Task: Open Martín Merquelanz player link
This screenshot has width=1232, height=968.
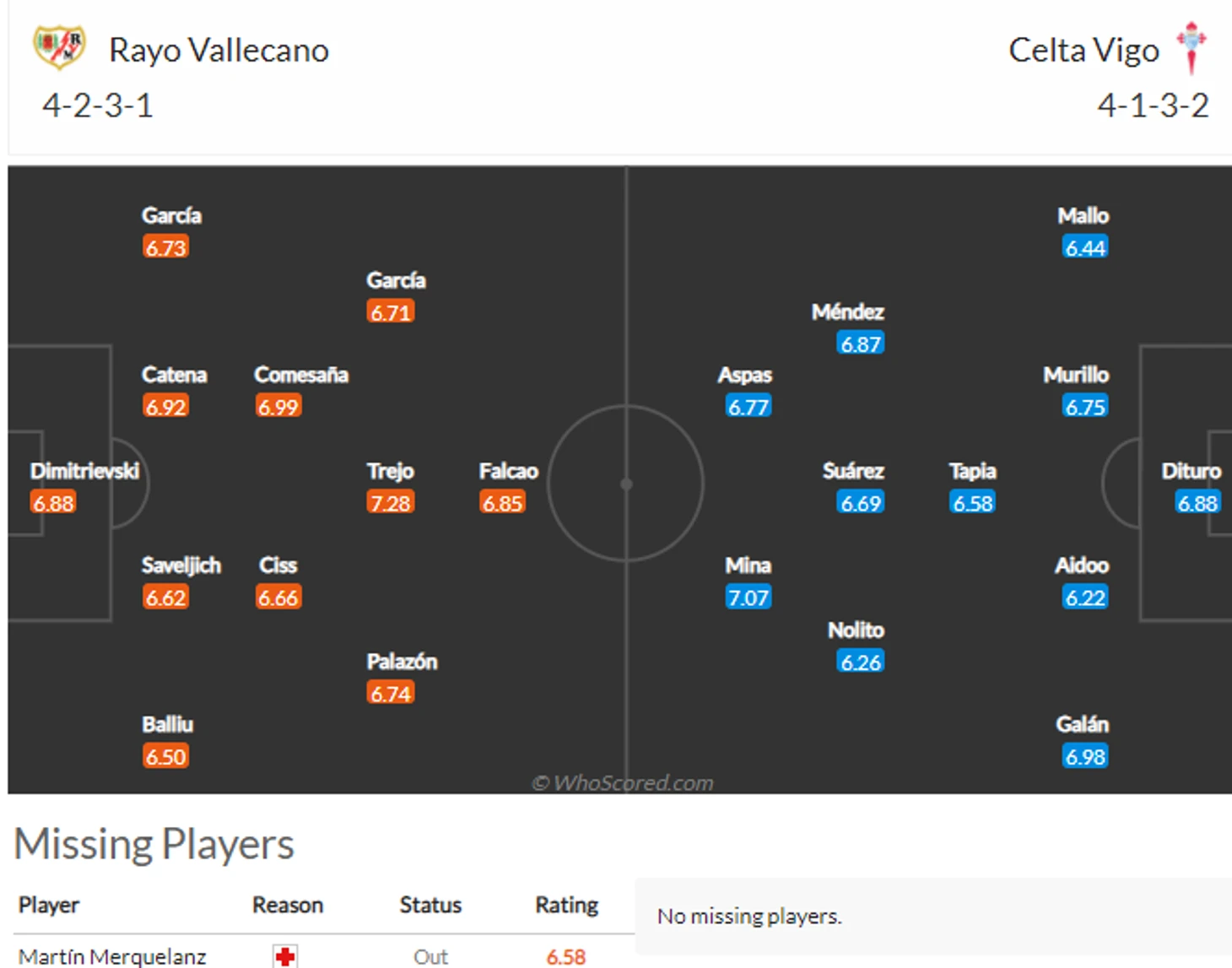Action: tap(112, 956)
